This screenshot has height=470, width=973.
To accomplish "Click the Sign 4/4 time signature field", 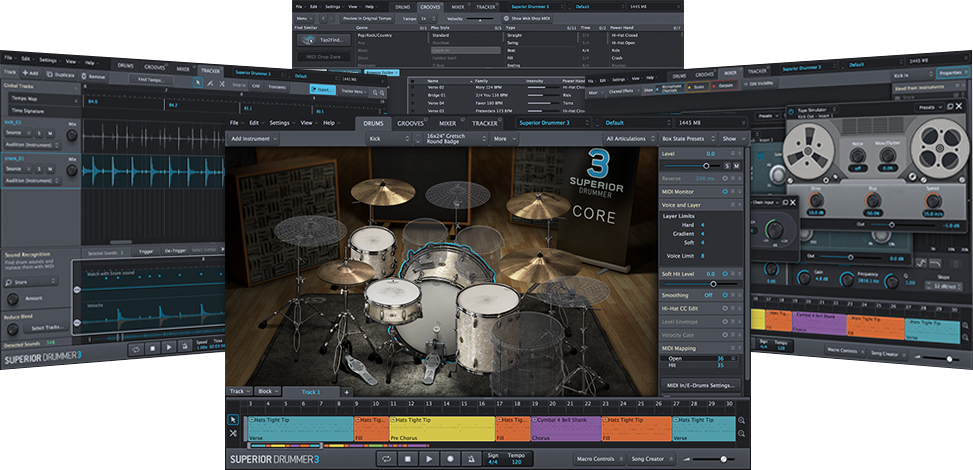I will tap(493, 459).
